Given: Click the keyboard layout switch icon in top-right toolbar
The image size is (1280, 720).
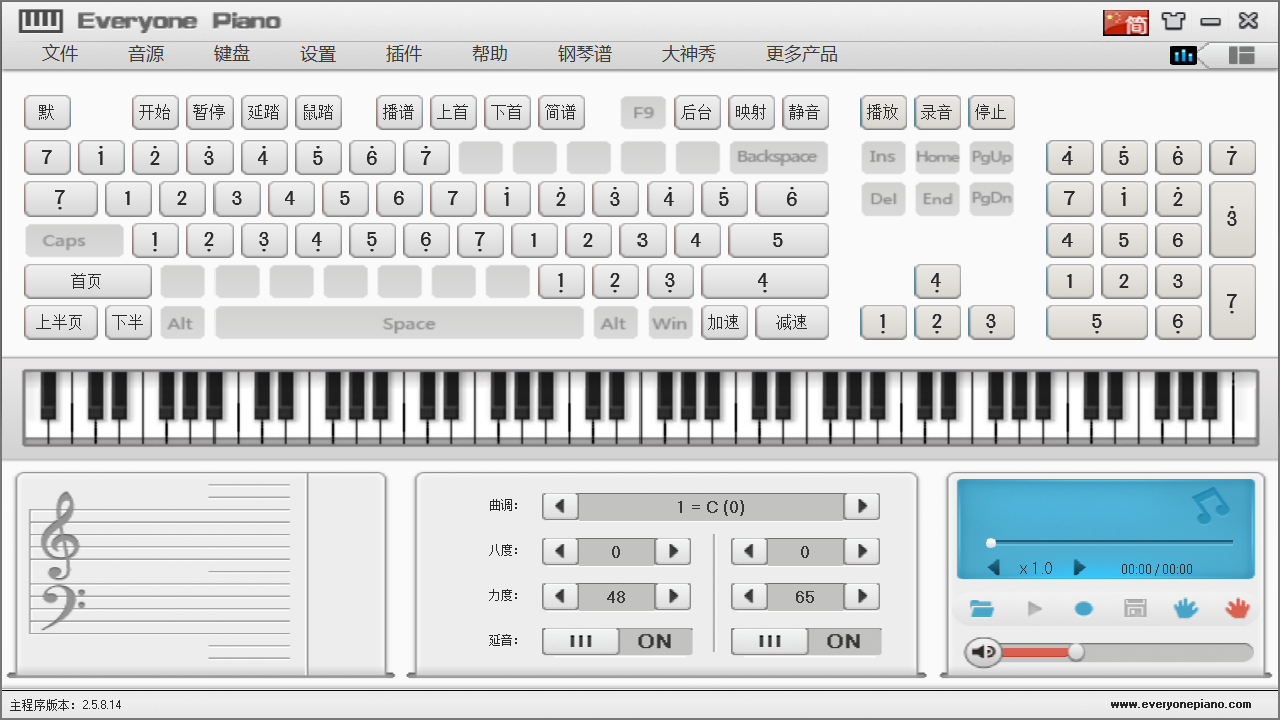Looking at the screenshot, I should point(1240,56).
